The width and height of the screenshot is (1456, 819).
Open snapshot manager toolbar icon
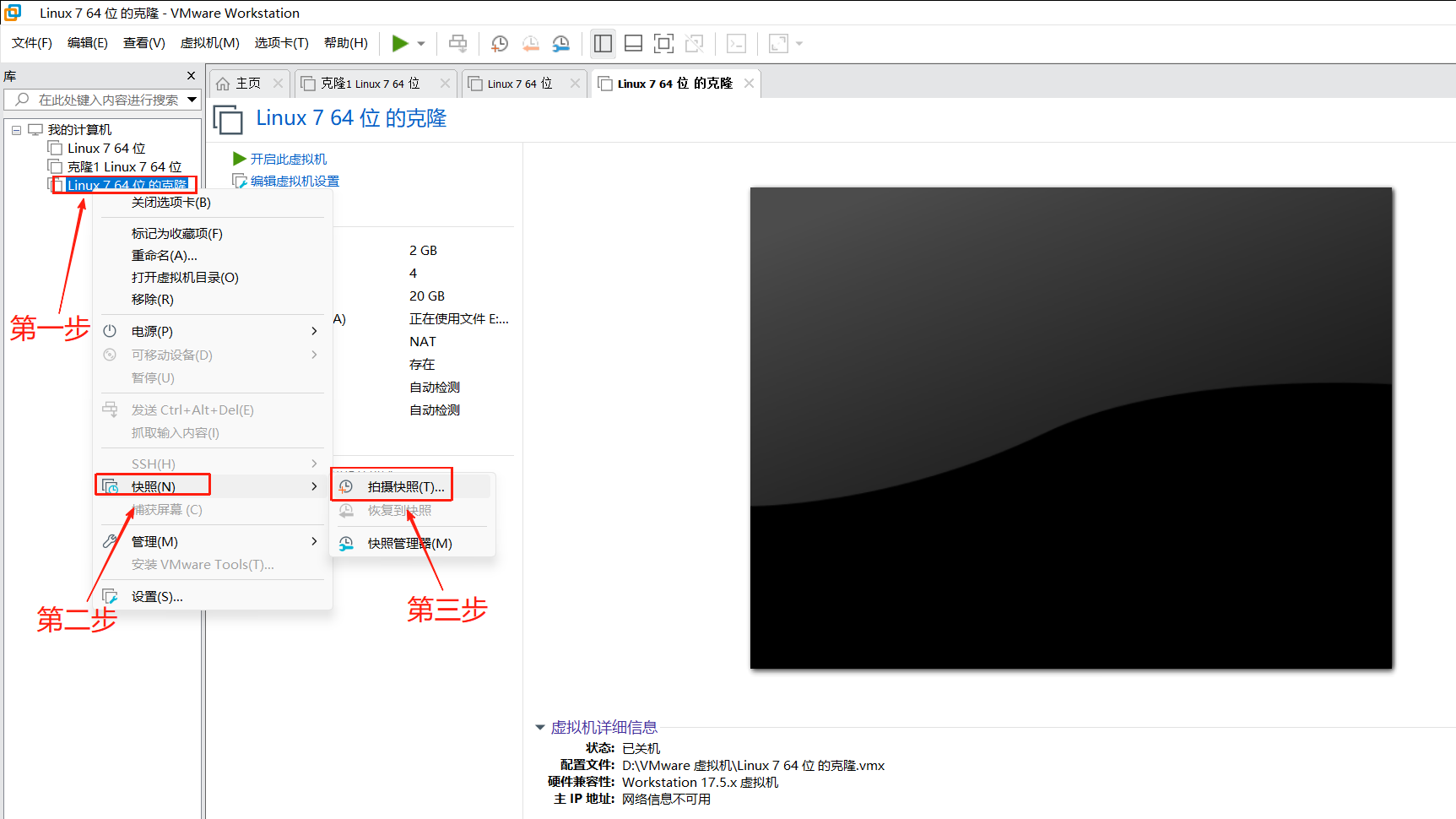561,43
